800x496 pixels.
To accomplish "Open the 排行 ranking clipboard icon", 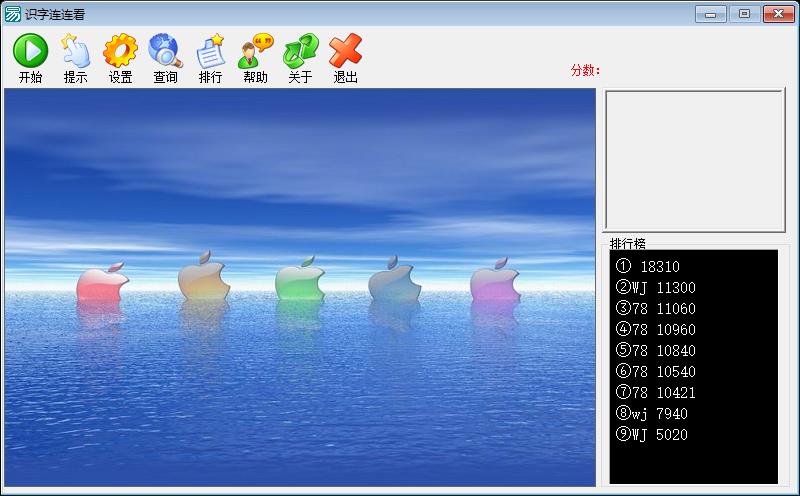I will [x=210, y=51].
